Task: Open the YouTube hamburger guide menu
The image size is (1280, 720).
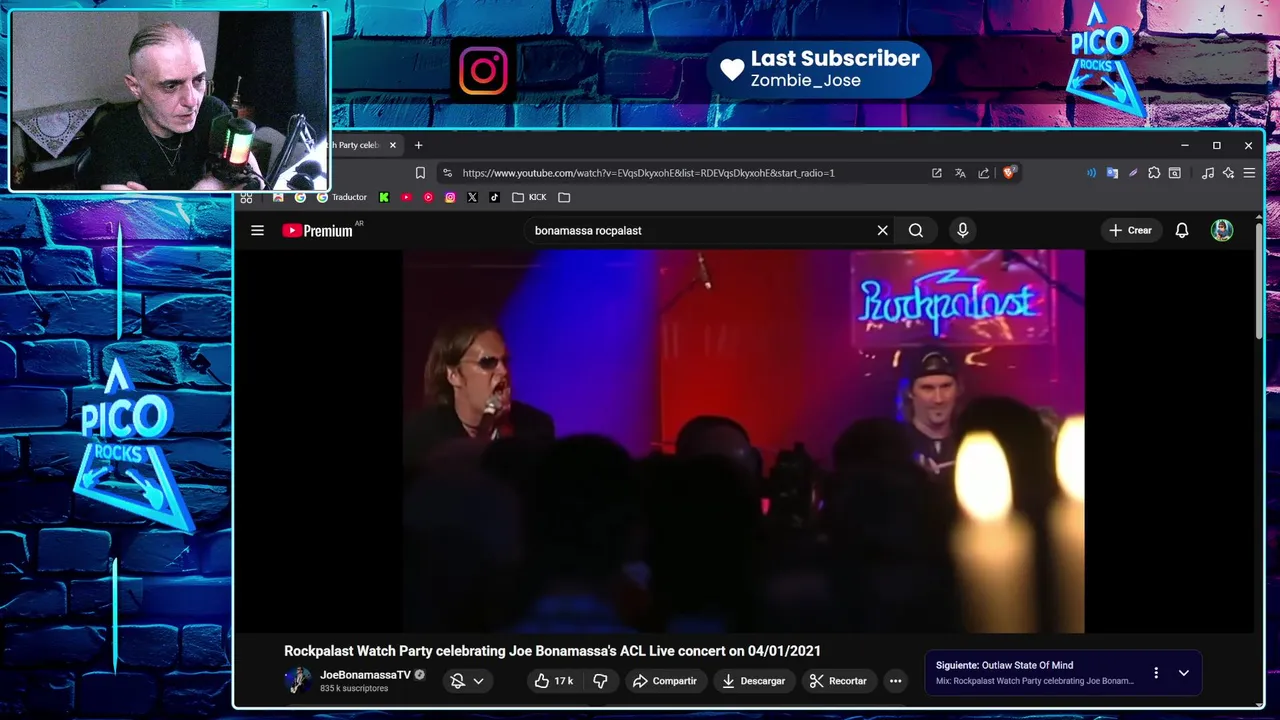Action: tap(257, 230)
